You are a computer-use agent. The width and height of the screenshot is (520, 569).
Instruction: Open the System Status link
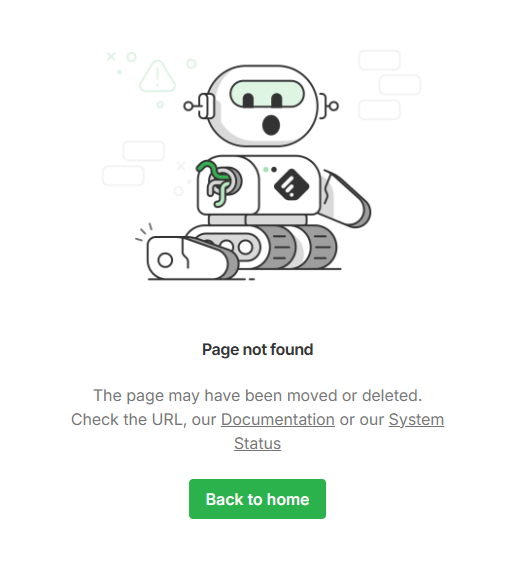click(x=339, y=431)
